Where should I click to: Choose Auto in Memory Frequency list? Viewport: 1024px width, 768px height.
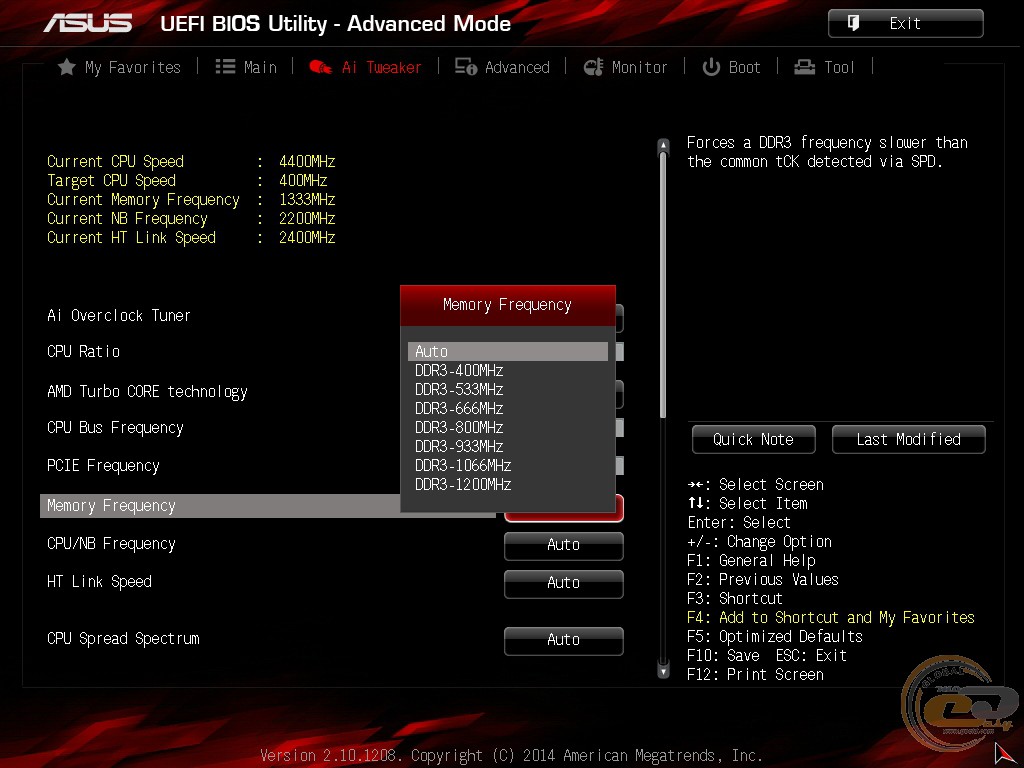(507, 351)
